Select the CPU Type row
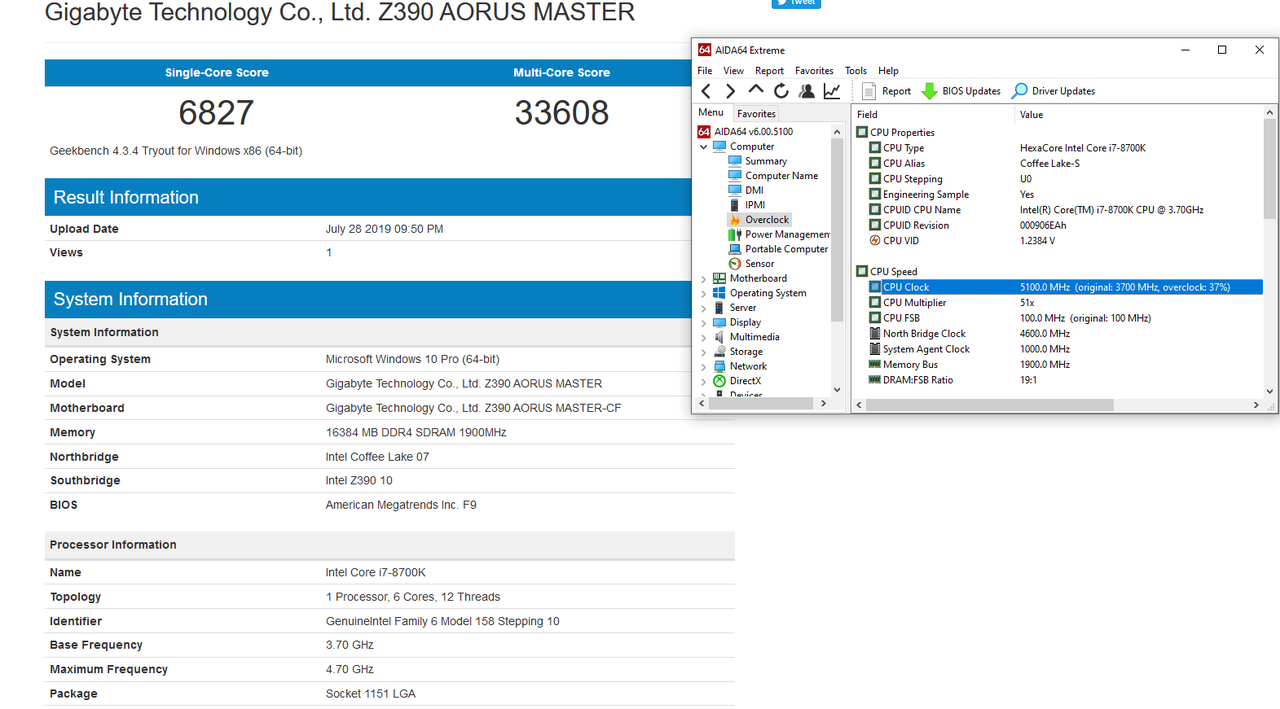This screenshot has width=1280, height=709. (1060, 148)
